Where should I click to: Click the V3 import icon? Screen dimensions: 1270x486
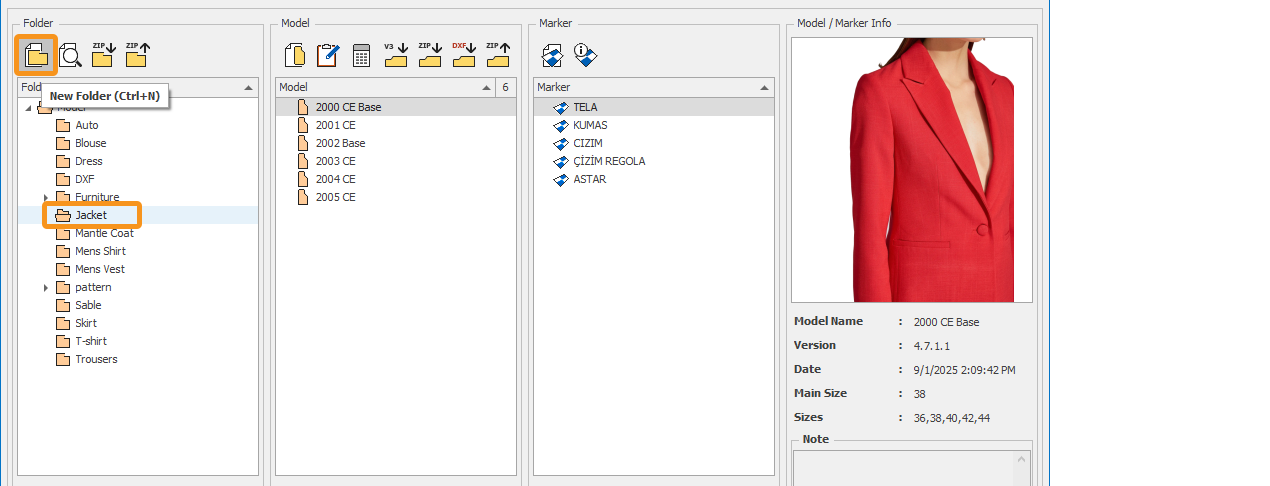pos(396,56)
